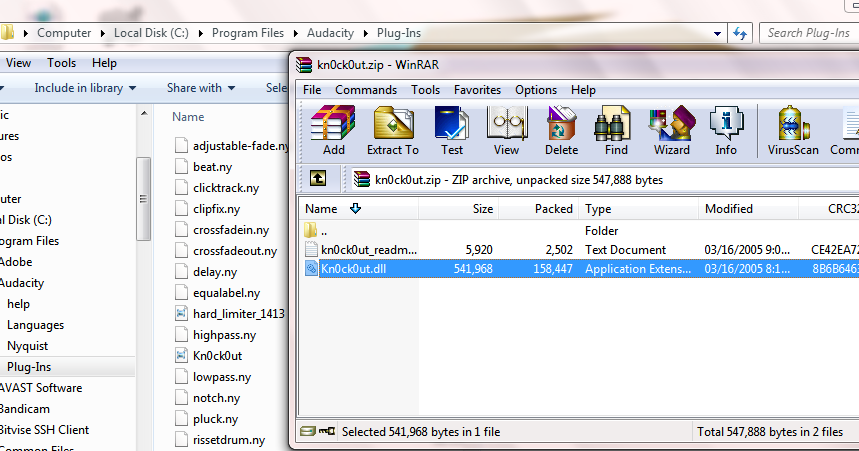Open WinRAR File menu

click(312, 90)
